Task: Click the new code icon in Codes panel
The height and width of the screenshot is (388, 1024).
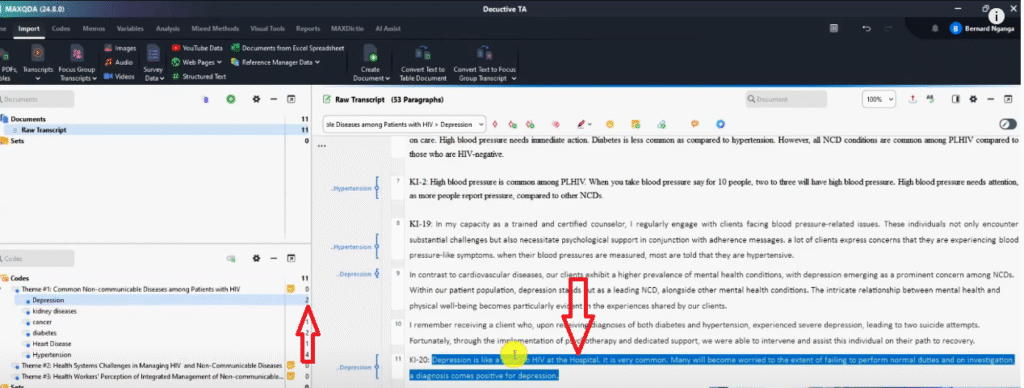Action: tap(231, 259)
